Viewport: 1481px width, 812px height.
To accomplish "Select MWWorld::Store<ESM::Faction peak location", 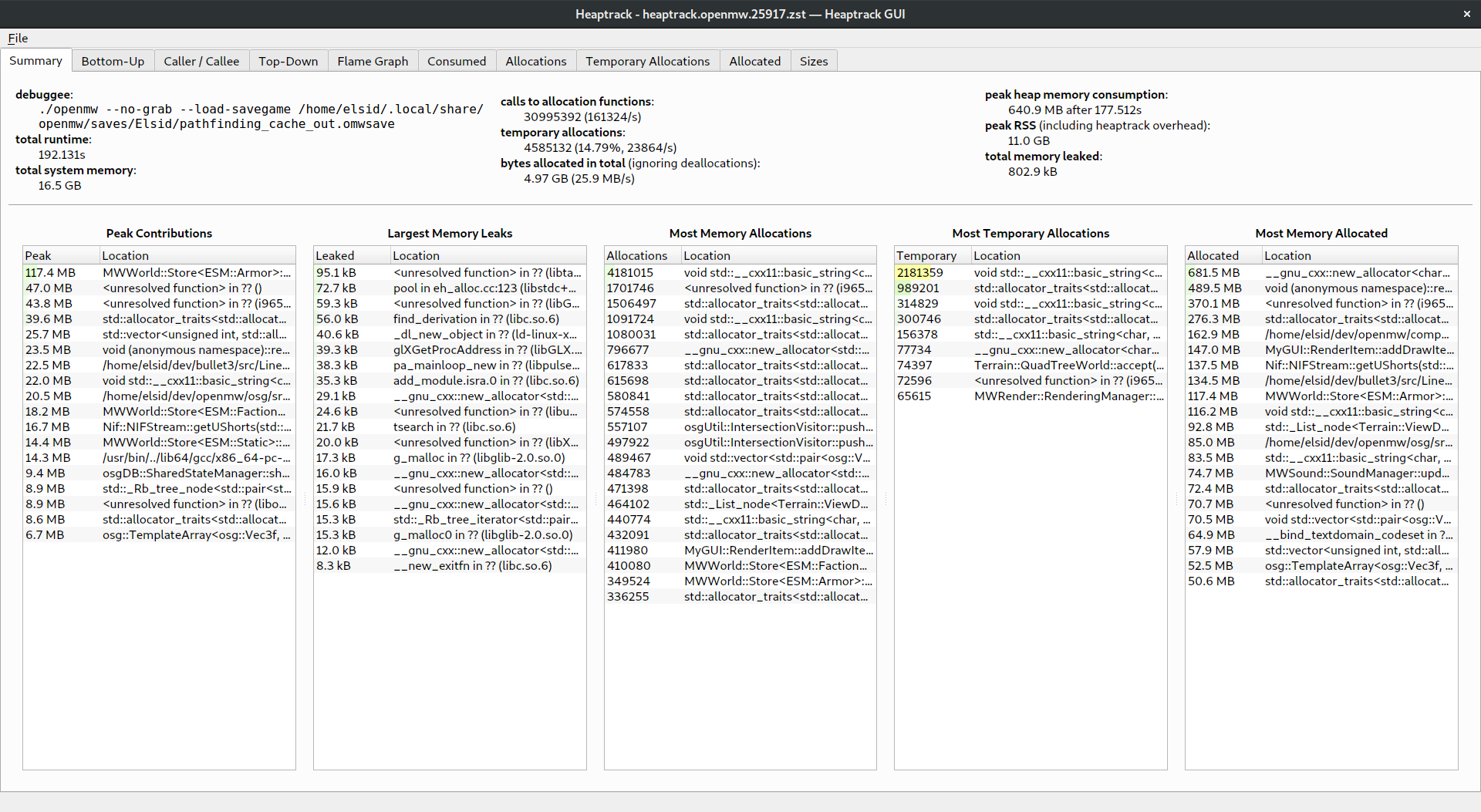I will point(197,411).
